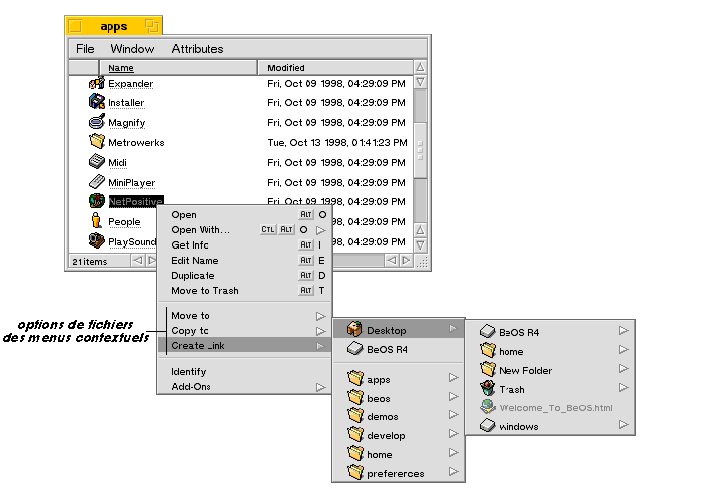This screenshot has width=704, height=488.
Task: Click the demos folder icon in submenu
Action: 355,416
